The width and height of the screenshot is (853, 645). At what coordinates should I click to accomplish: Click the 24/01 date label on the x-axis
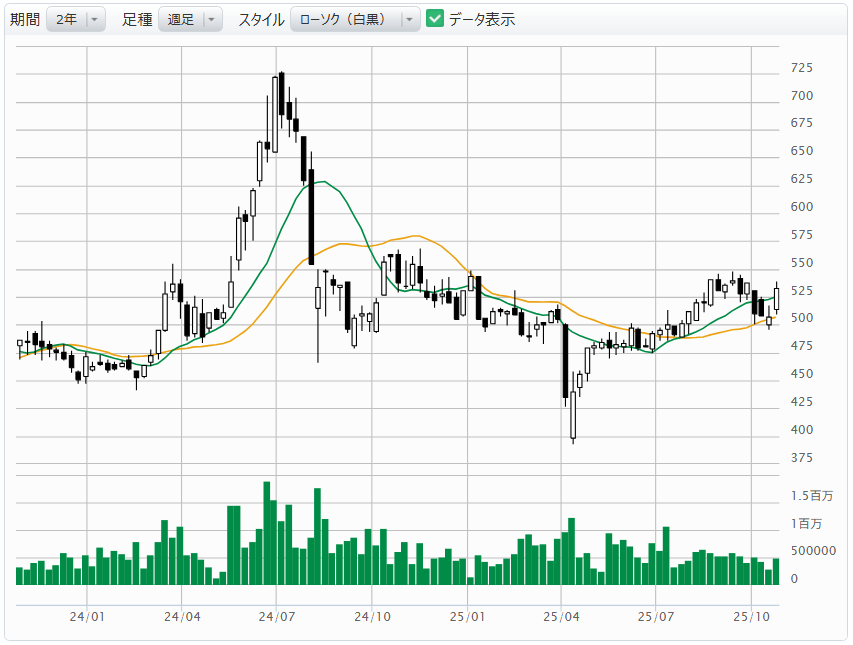88,617
